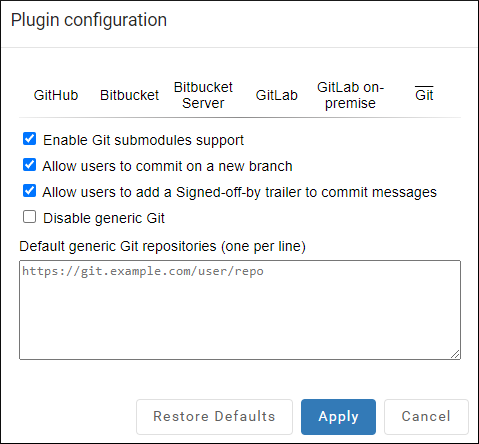Open the Bitbucket tab
The image size is (479, 444).
(x=129, y=95)
